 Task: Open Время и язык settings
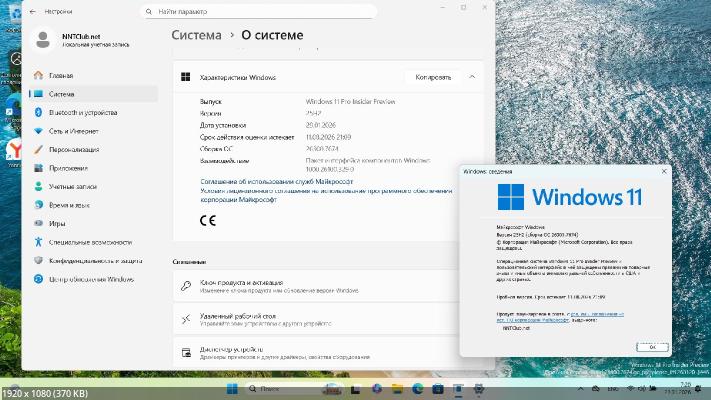71,205
